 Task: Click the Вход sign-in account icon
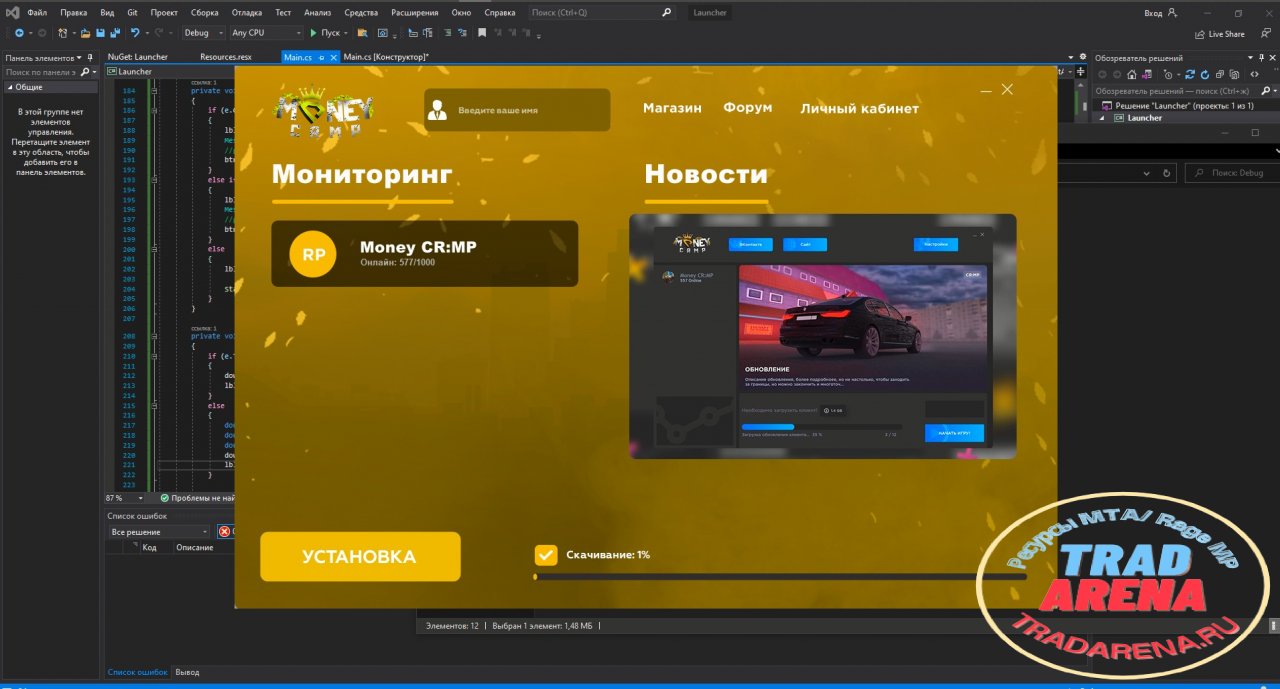click(x=1173, y=13)
